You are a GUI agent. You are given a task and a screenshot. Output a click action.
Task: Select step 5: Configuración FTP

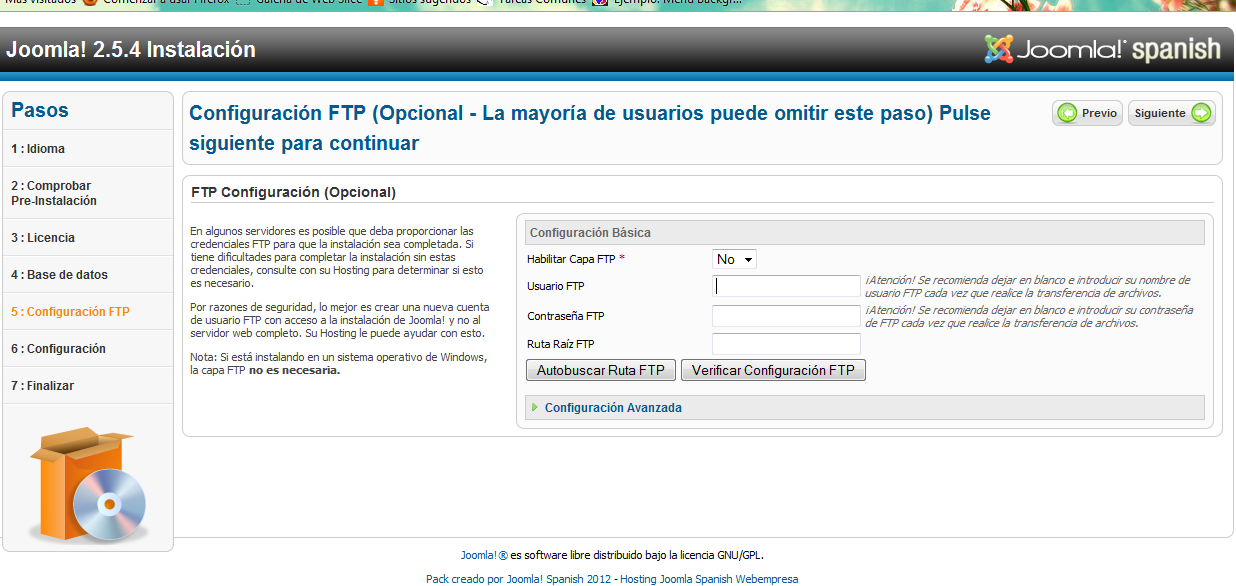click(x=70, y=312)
